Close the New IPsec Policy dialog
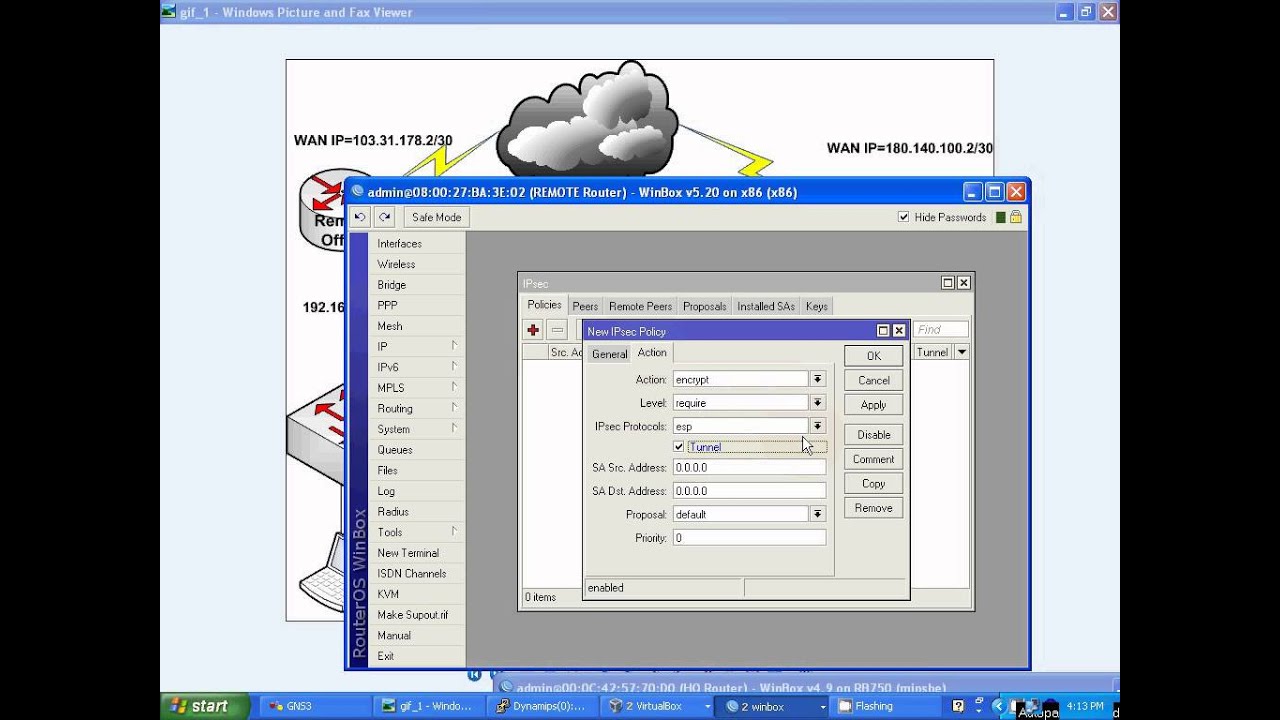 (x=899, y=331)
